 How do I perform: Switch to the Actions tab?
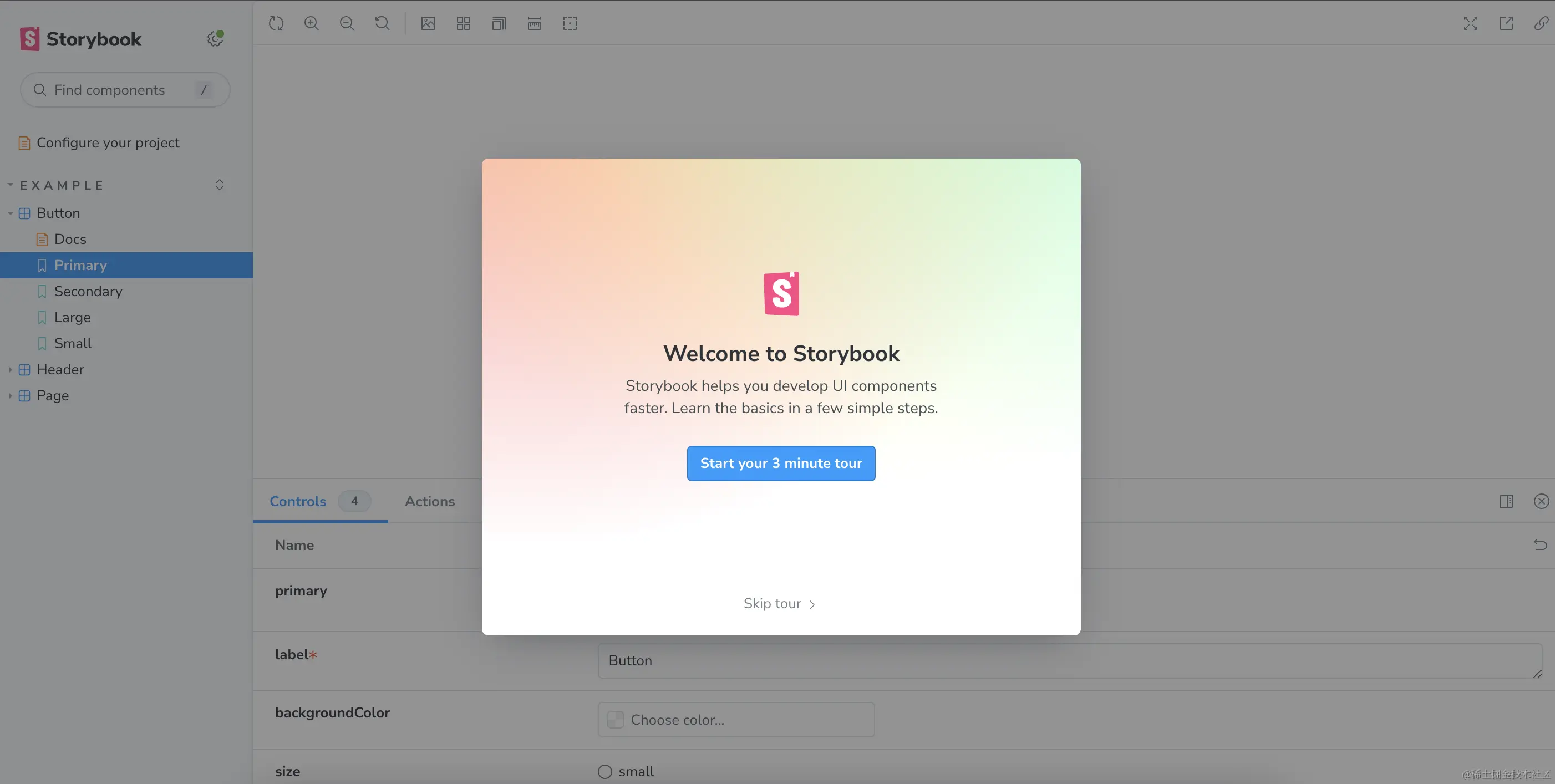click(429, 501)
